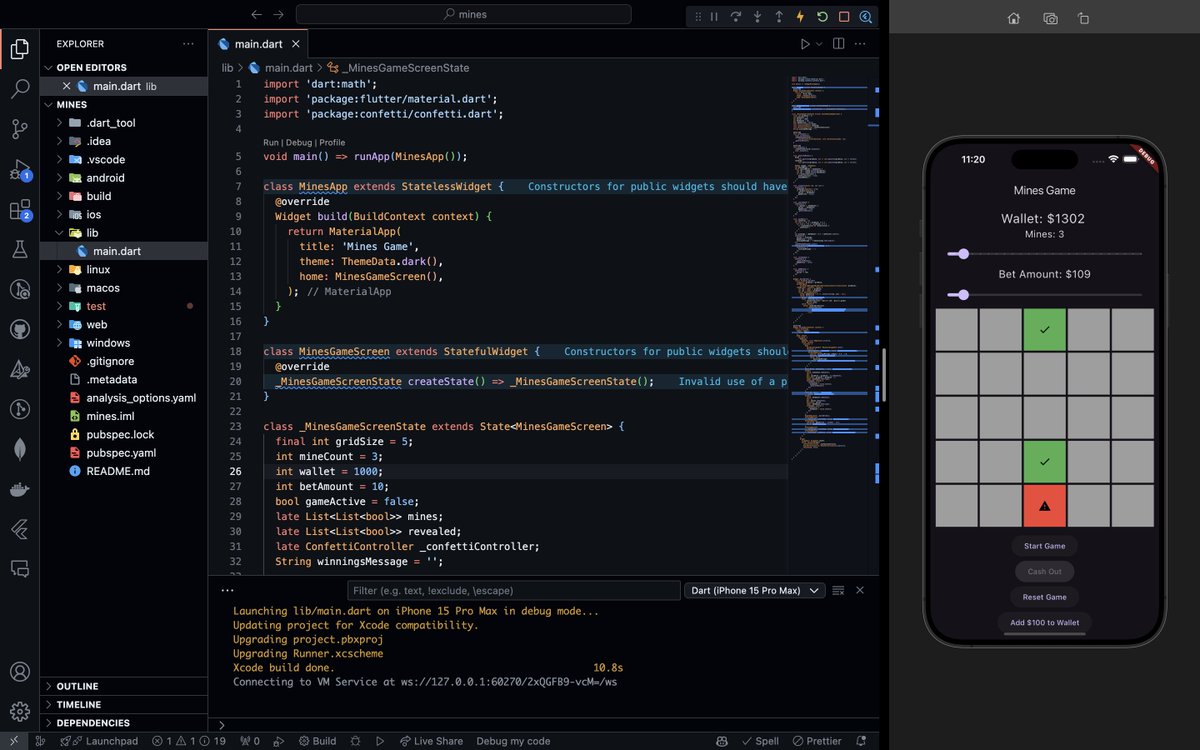Open Explorer views and more actions
The height and width of the screenshot is (750, 1200).
coord(188,44)
